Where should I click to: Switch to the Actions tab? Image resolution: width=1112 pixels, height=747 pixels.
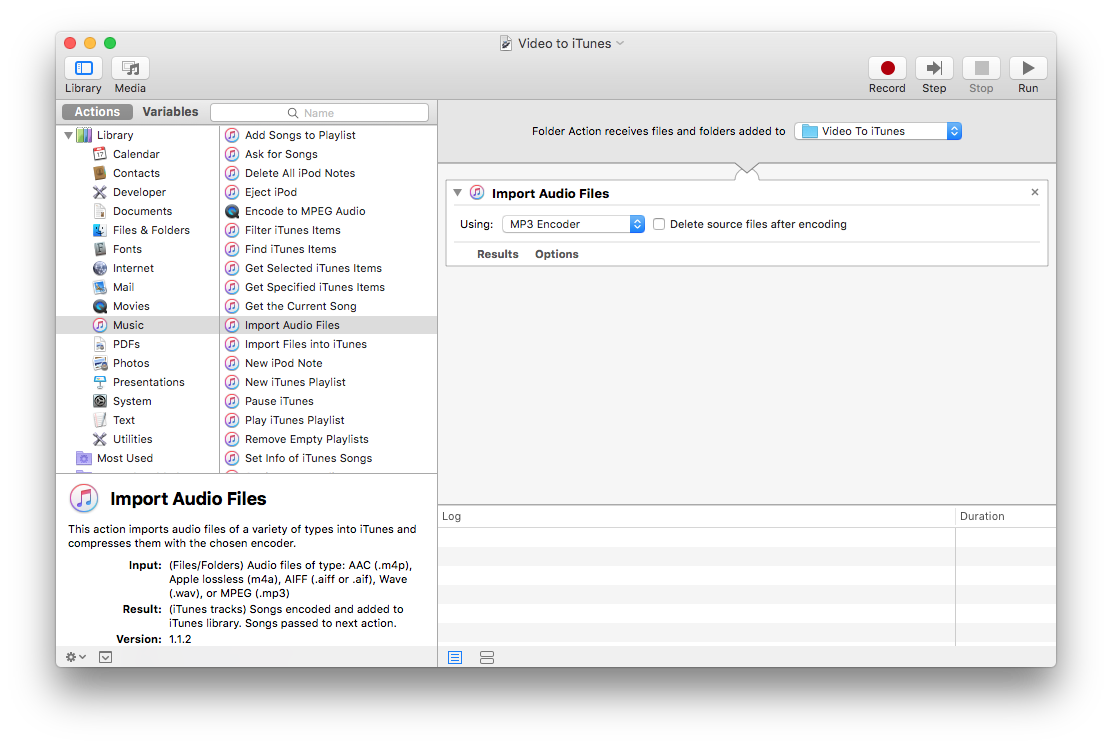coord(97,112)
